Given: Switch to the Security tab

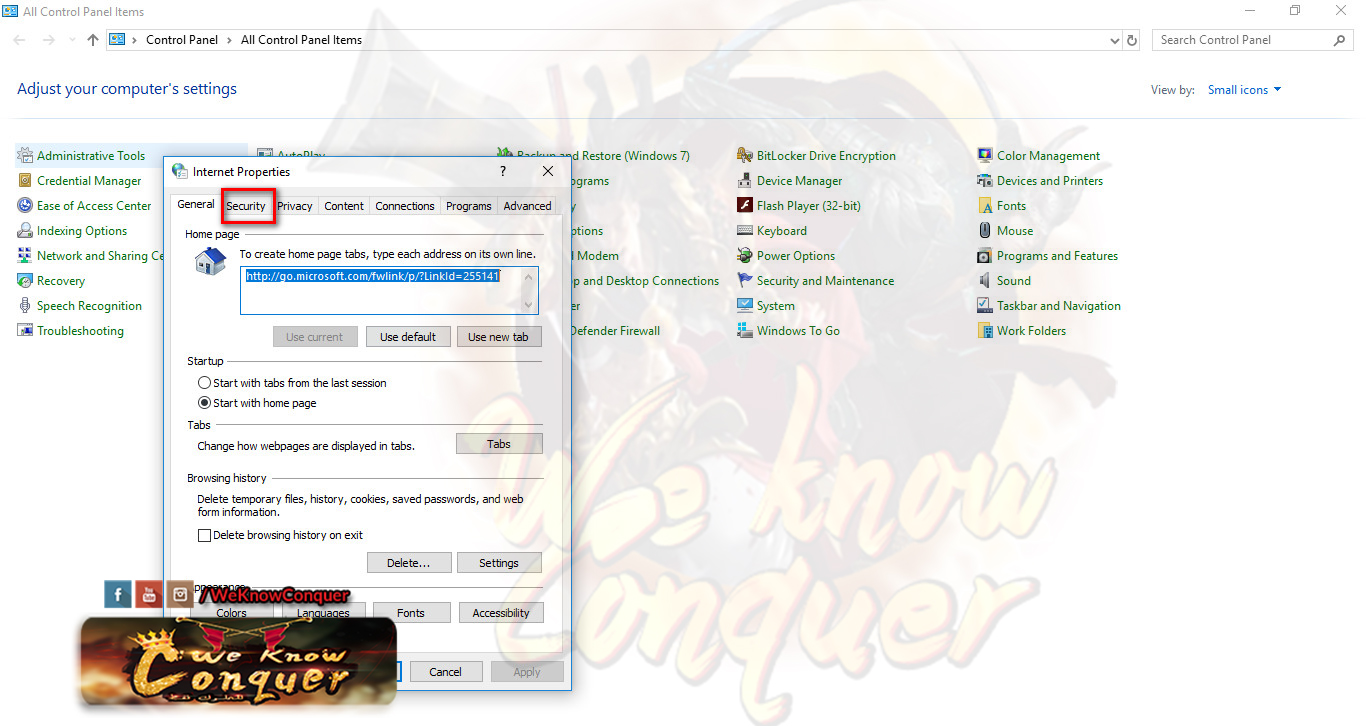Looking at the screenshot, I should (x=246, y=205).
